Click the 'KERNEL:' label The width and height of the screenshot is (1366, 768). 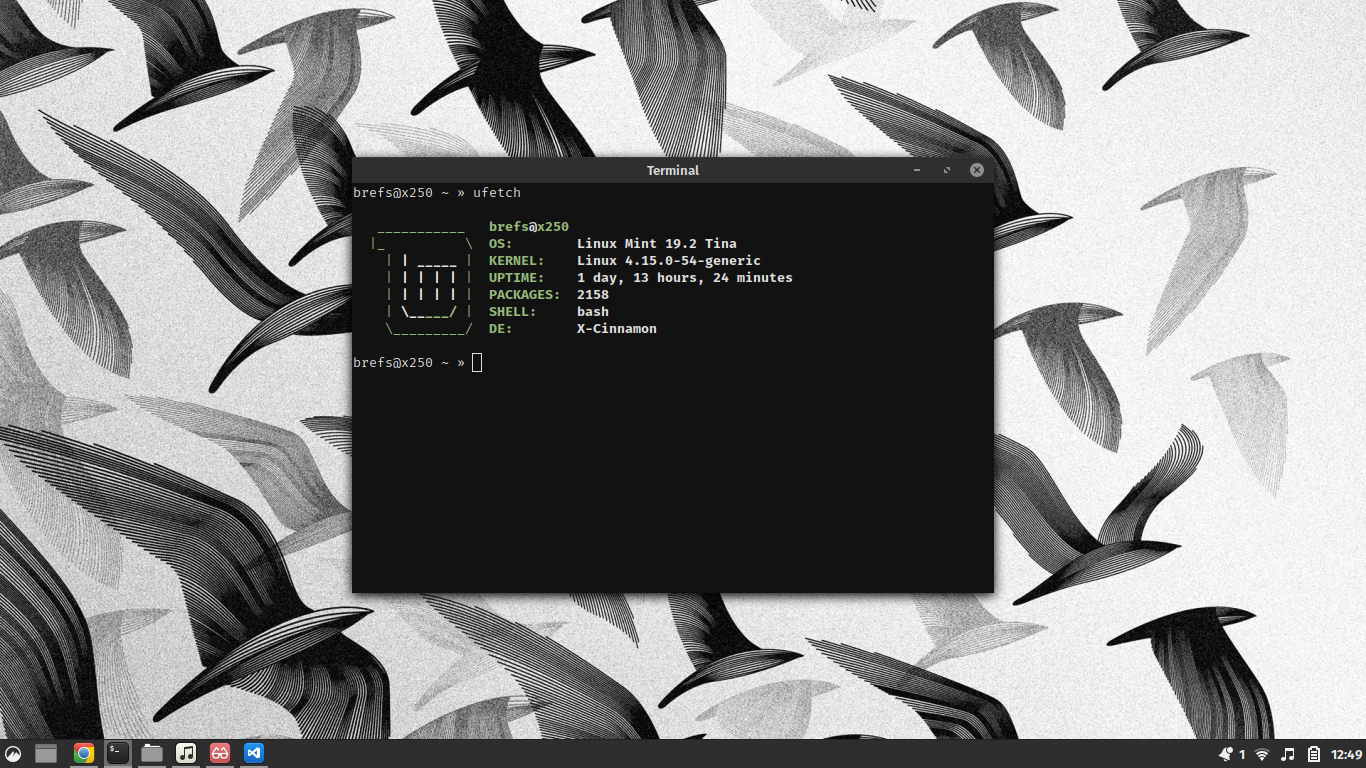[x=517, y=260]
